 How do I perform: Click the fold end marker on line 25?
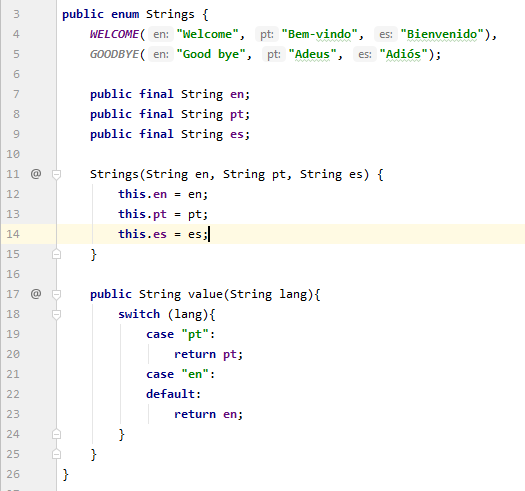[x=56, y=454]
